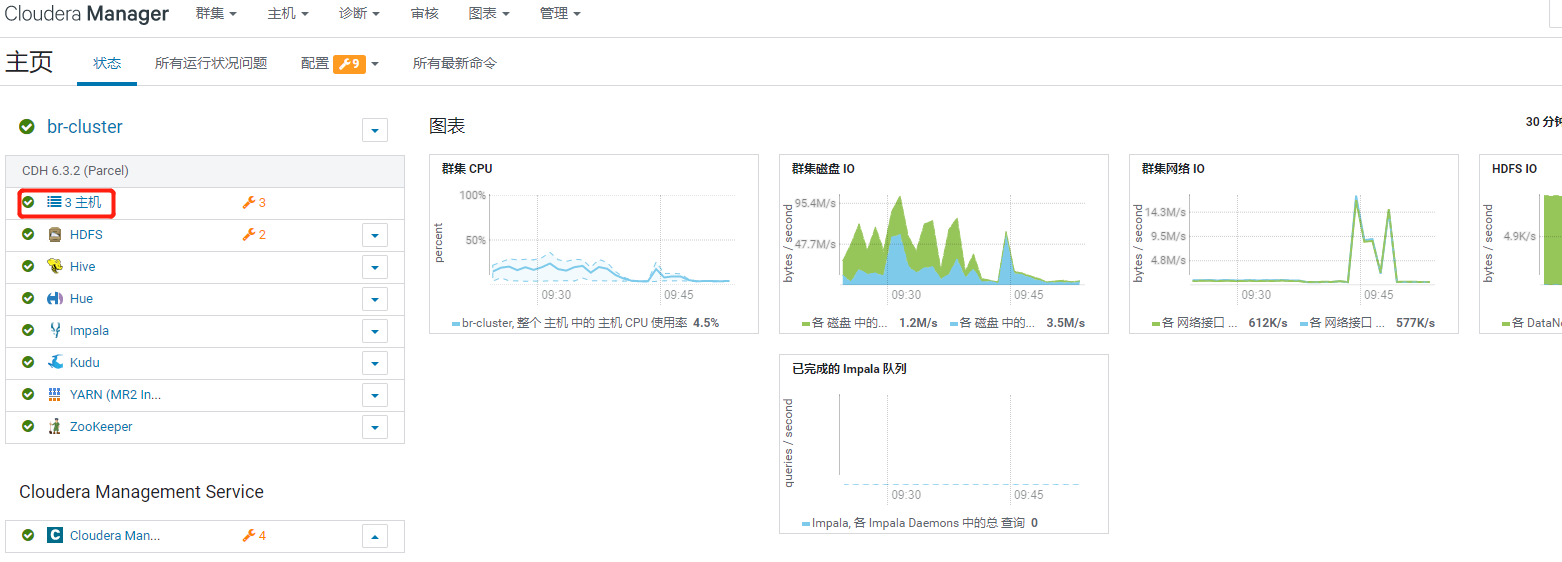
Task: Open the 诊断 menu
Action: coord(359,14)
